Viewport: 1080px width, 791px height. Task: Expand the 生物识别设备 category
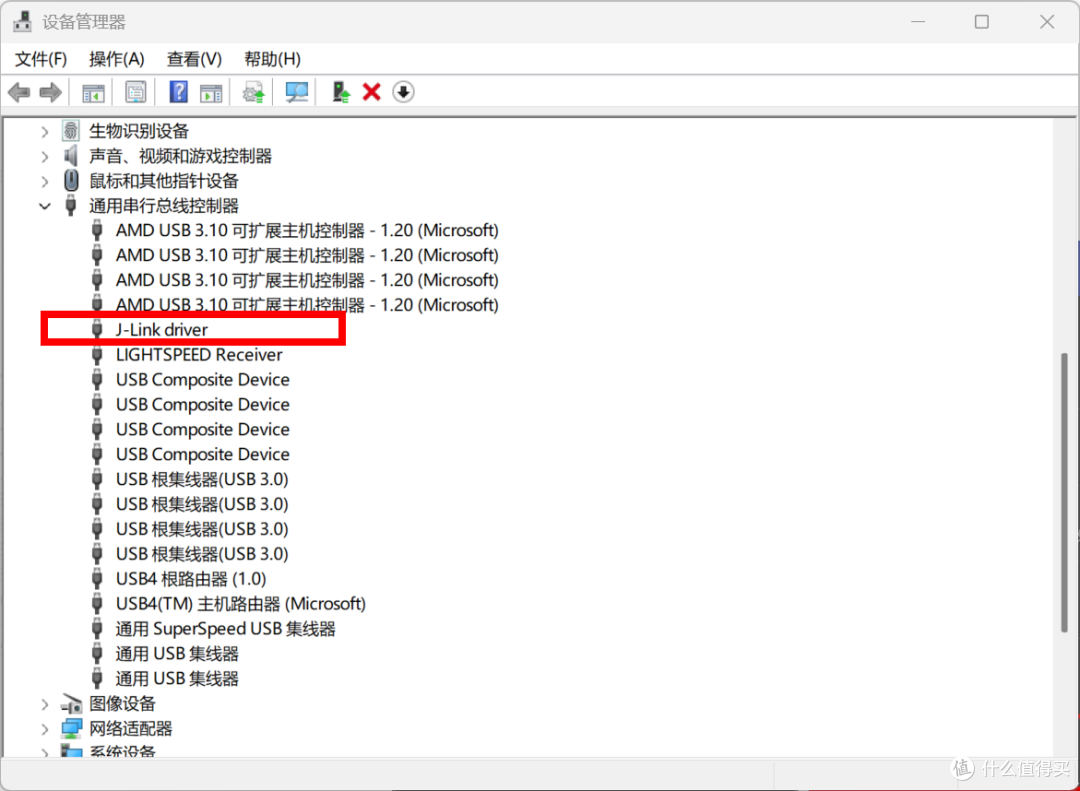(x=45, y=131)
